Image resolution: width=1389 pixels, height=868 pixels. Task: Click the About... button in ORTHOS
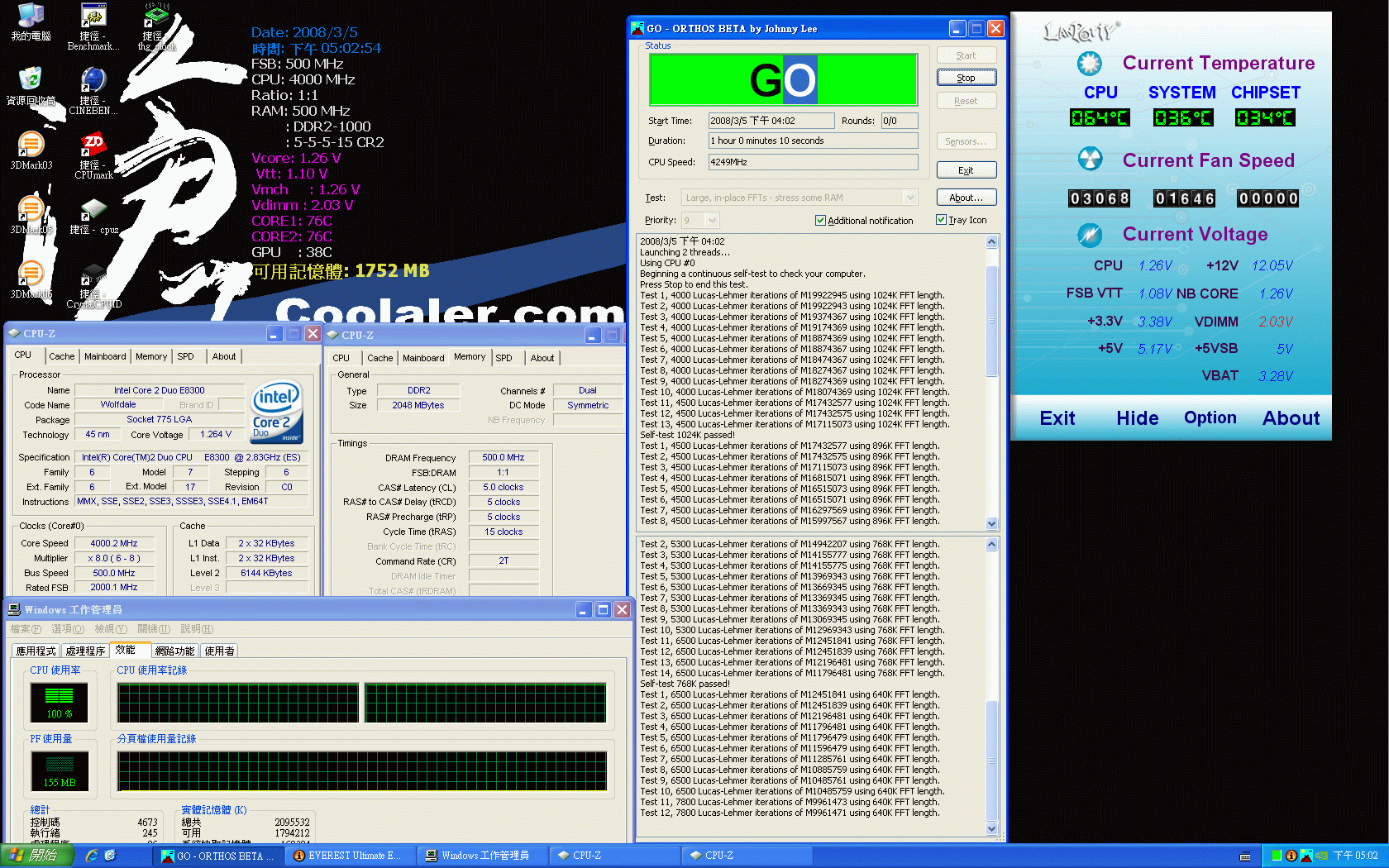click(x=966, y=198)
